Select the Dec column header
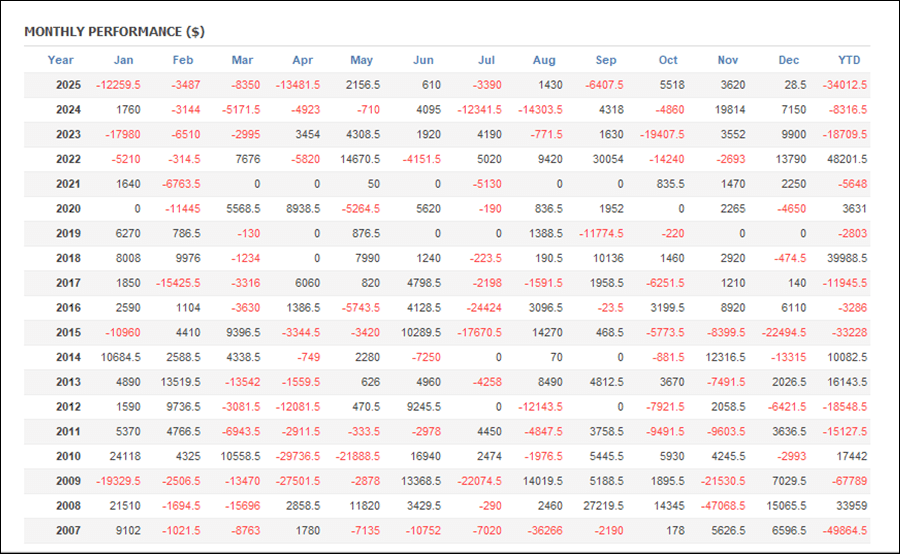 (x=789, y=60)
